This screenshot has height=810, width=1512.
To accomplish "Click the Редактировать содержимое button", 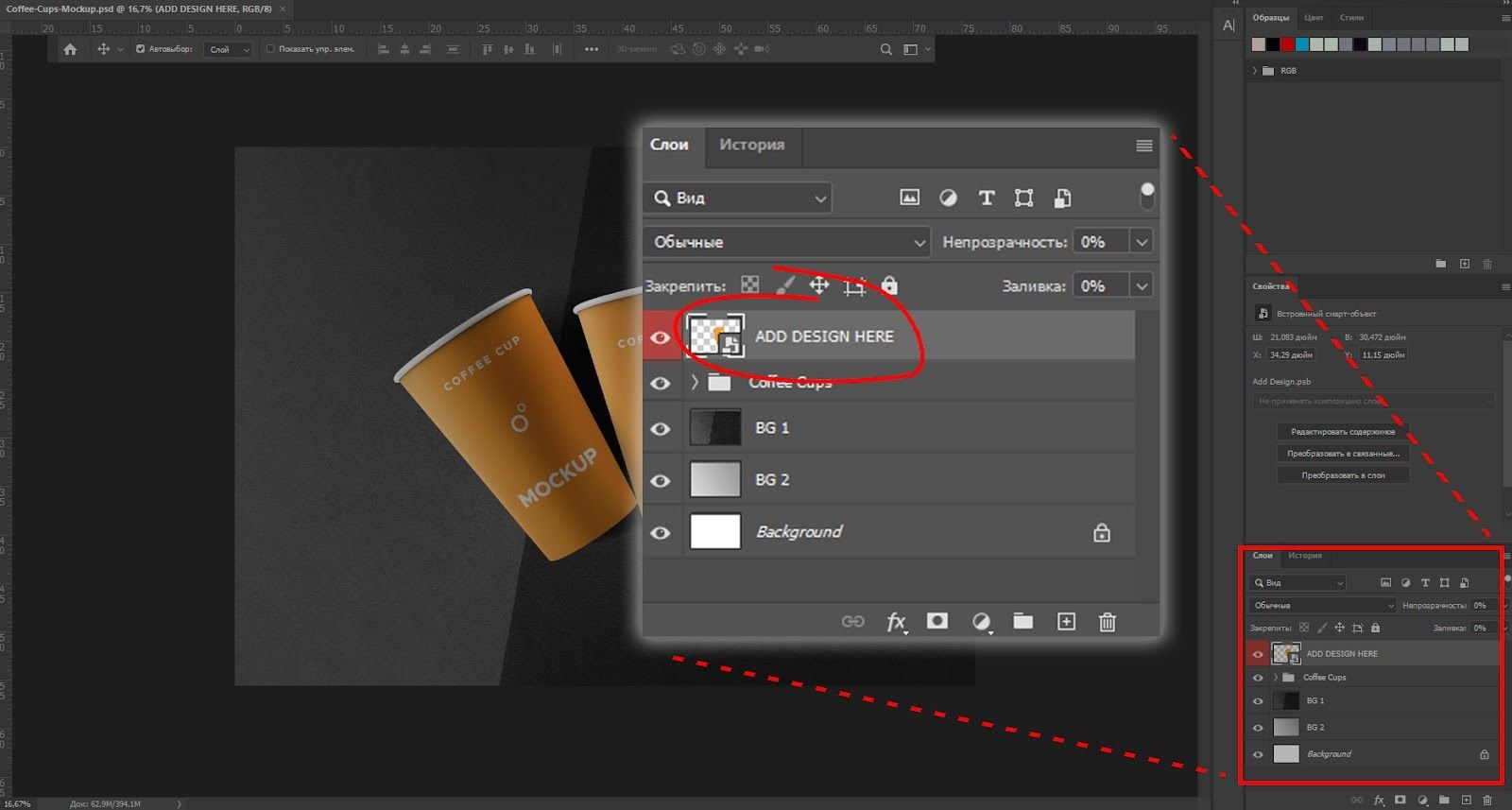I will (x=1343, y=431).
